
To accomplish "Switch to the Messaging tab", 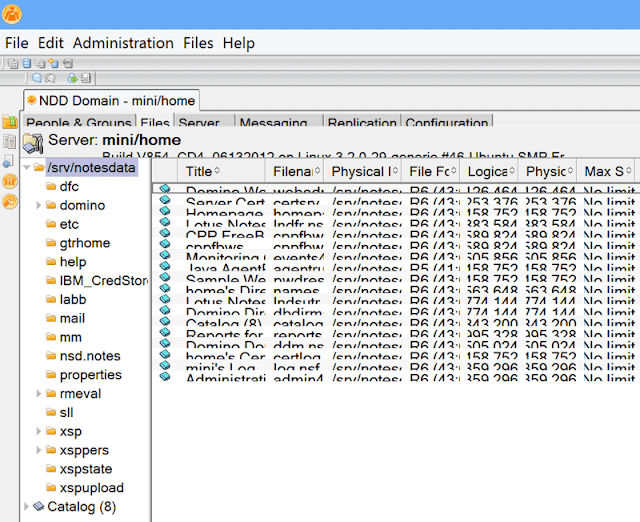I will [280, 121].
